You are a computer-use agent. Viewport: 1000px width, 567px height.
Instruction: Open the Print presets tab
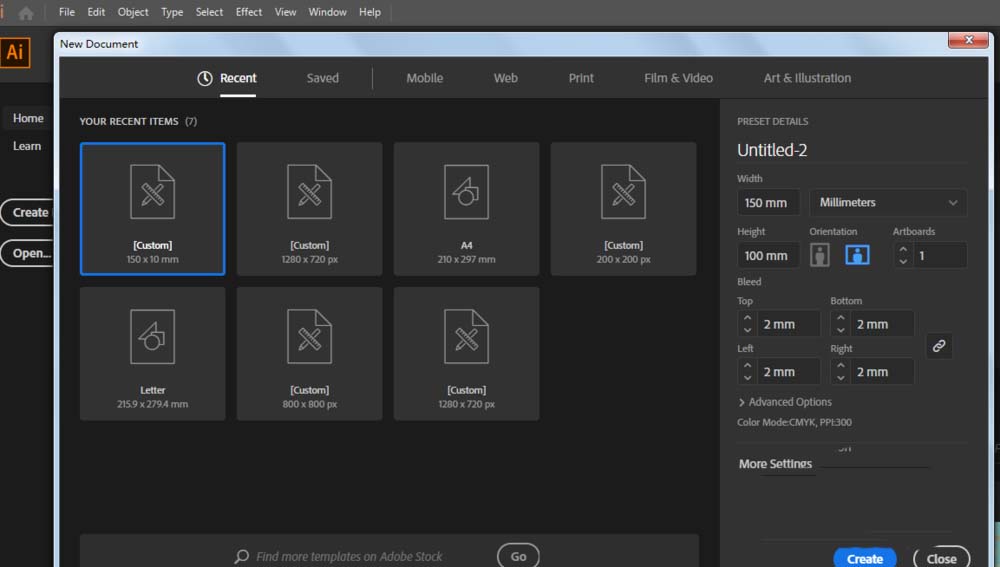(x=581, y=78)
